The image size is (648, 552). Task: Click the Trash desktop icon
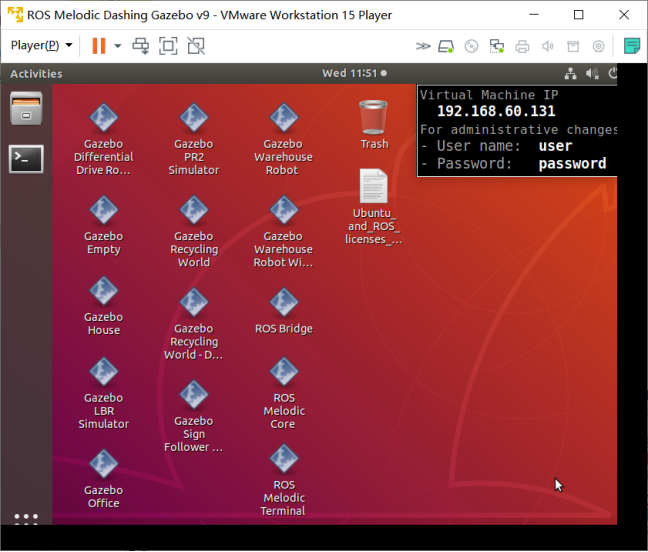374,125
